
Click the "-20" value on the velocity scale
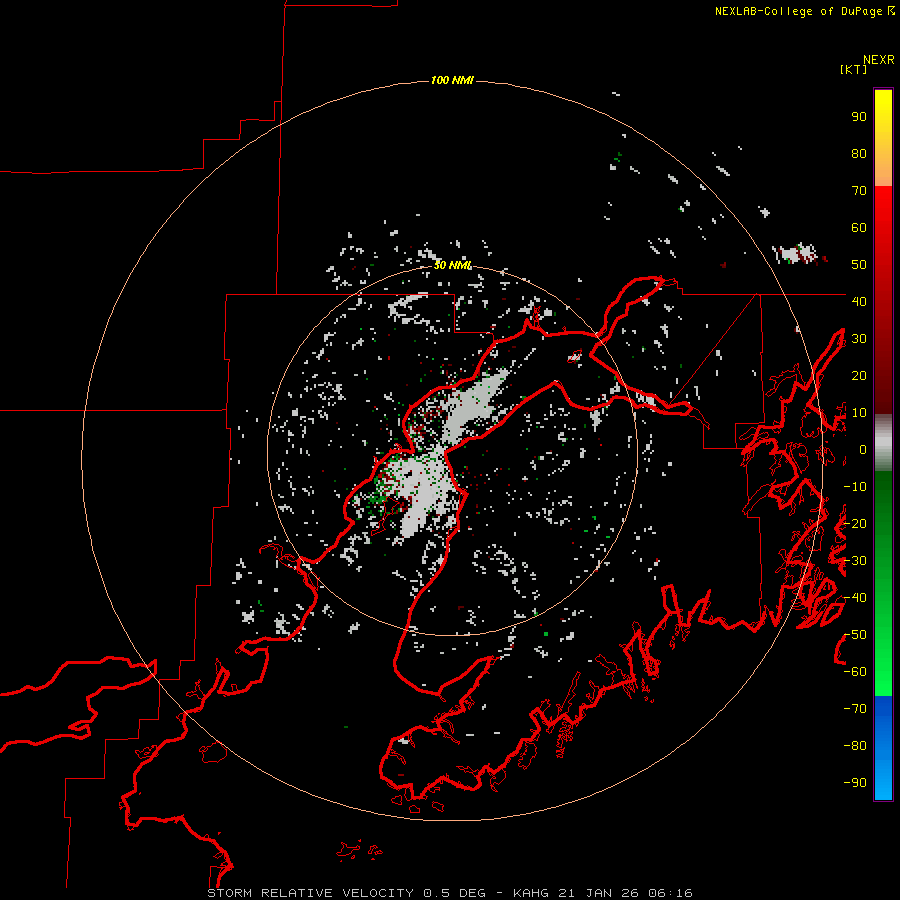point(855,523)
